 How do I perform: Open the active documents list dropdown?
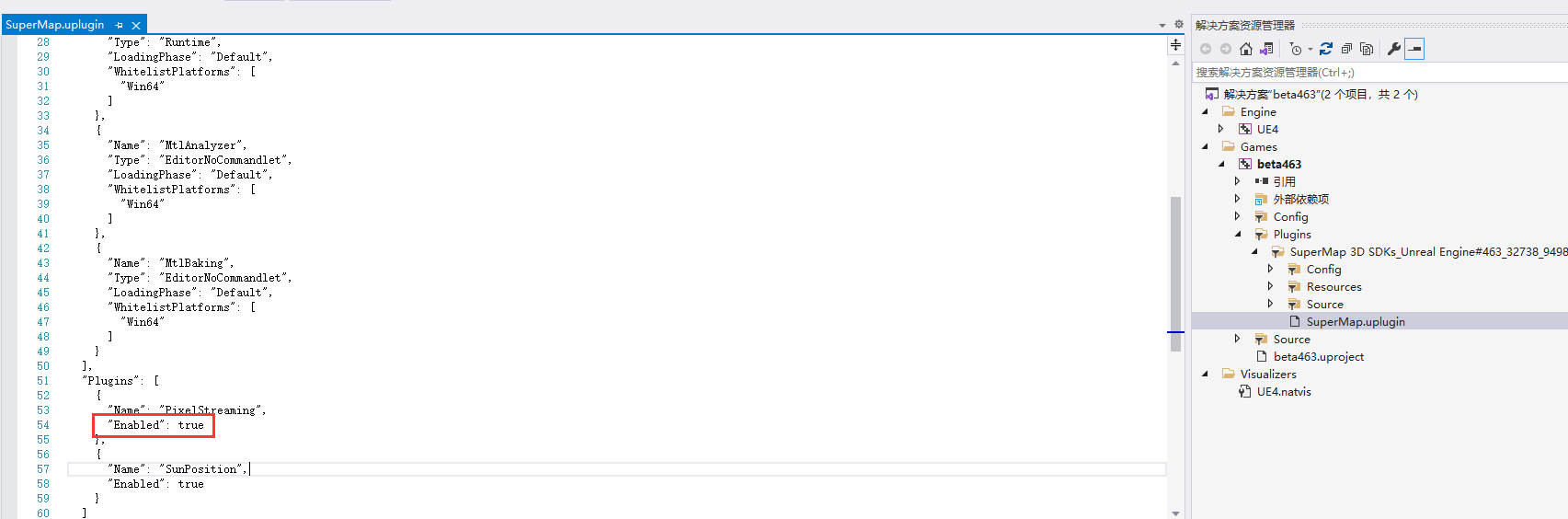tap(1162, 26)
